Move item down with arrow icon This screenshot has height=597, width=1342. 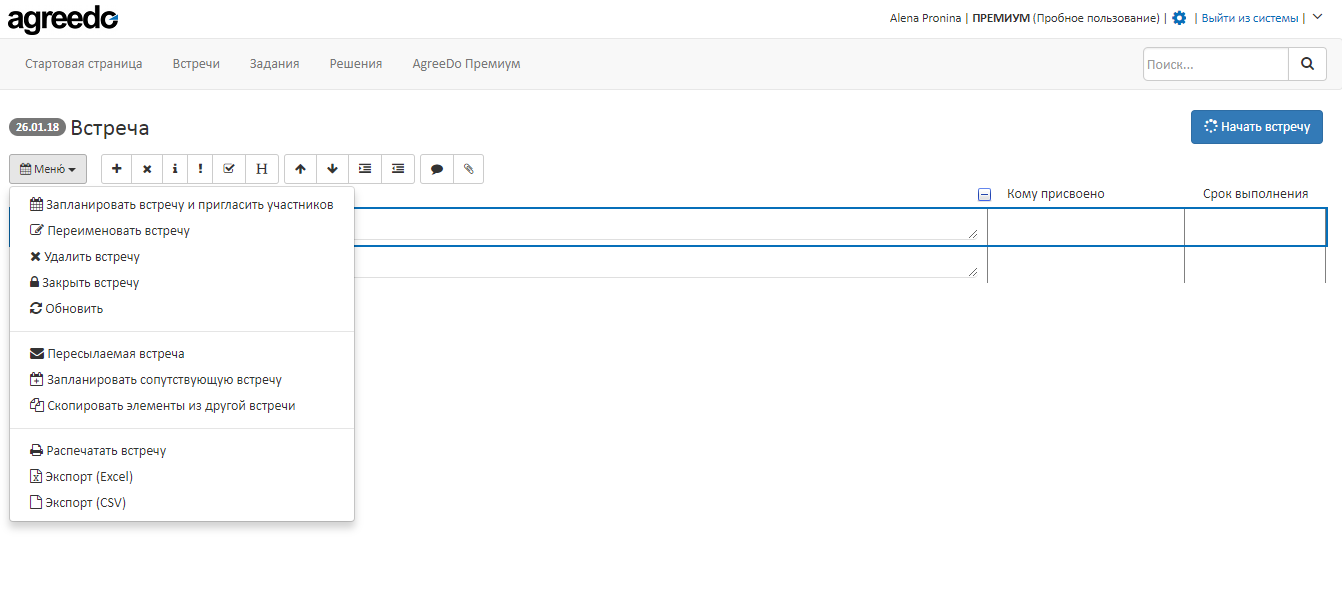[332, 169]
